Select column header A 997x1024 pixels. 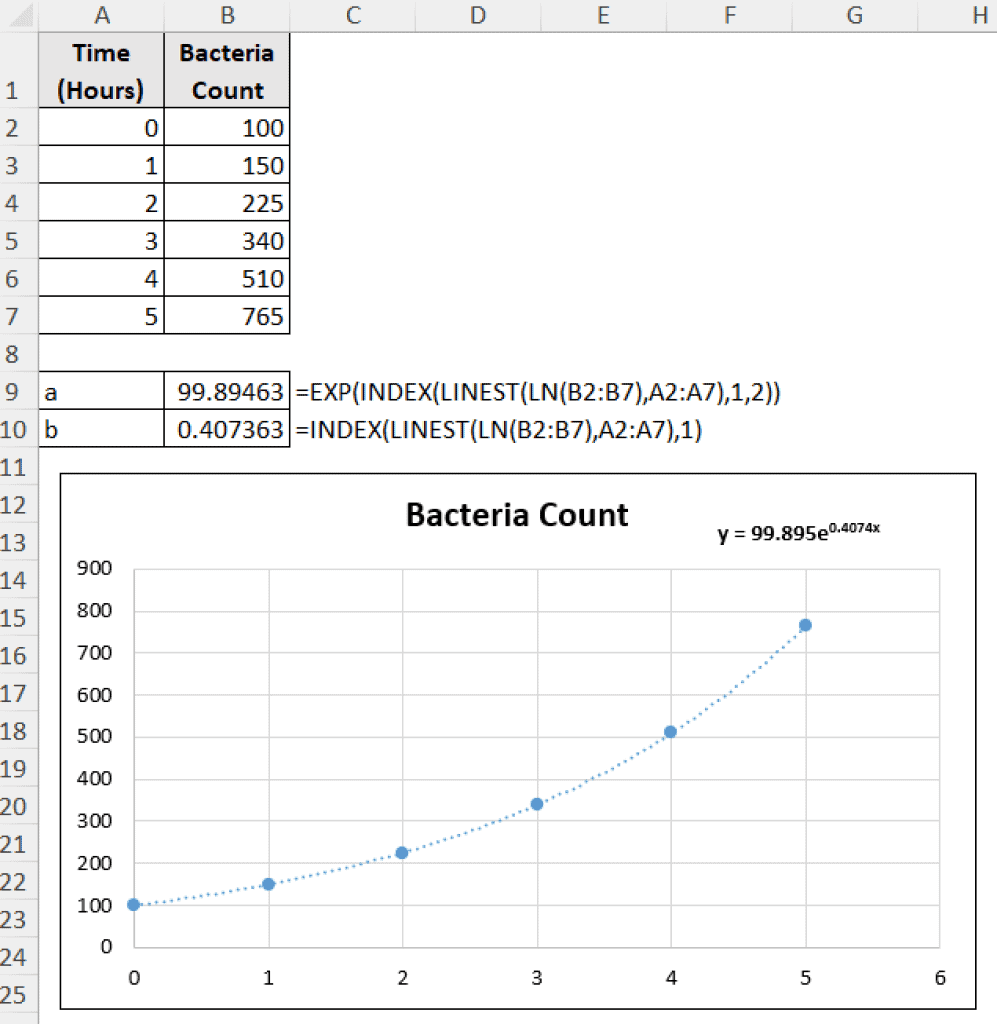101,15
